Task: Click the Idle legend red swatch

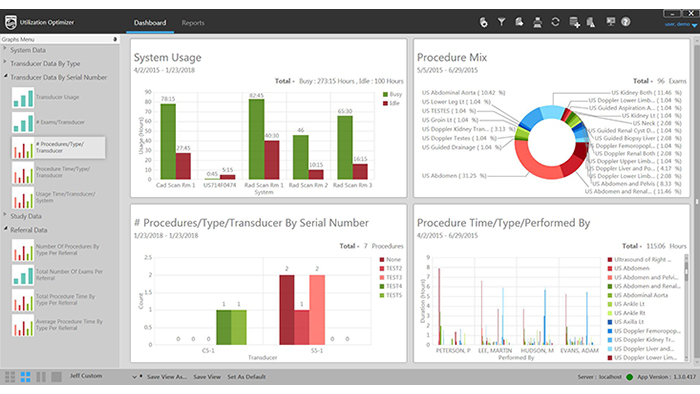Action: (x=385, y=104)
